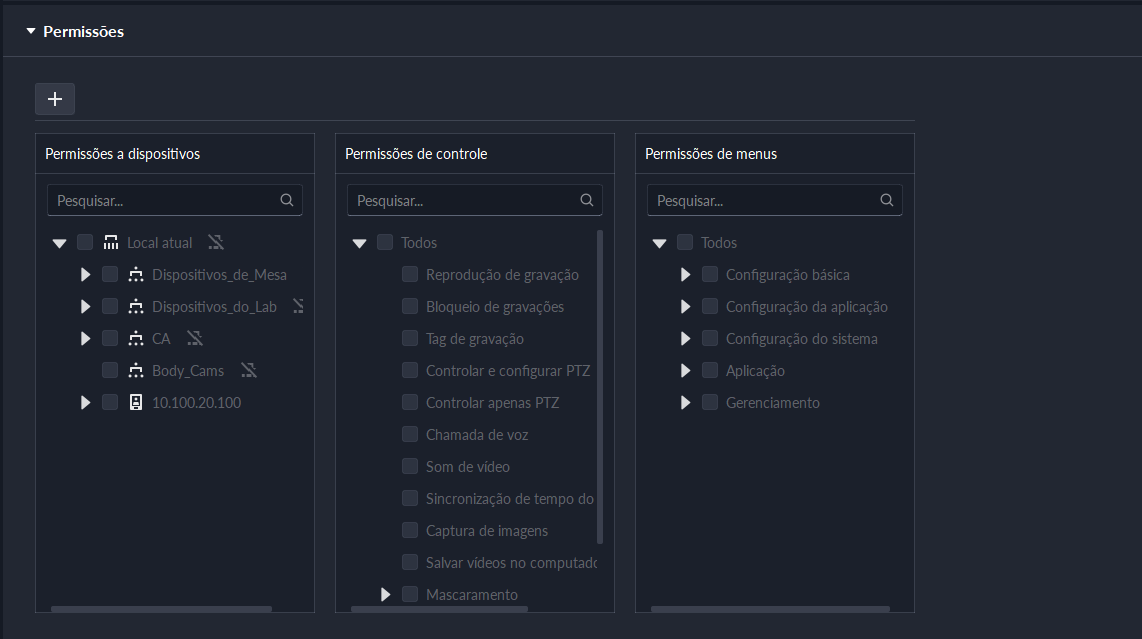The width and height of the screenshot is (1142, 639).
Task: Click disconnected status icon beside CA
Action: tap(195, 339)
